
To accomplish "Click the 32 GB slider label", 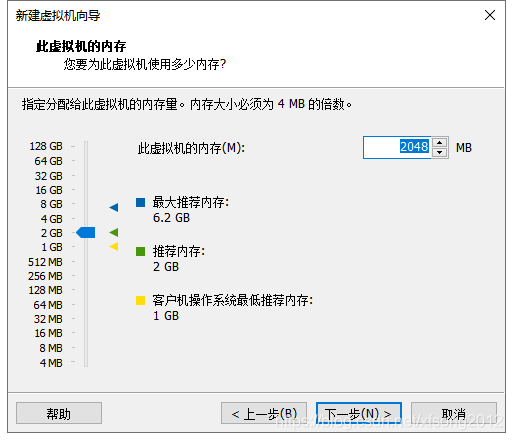I will click(49, 176).
